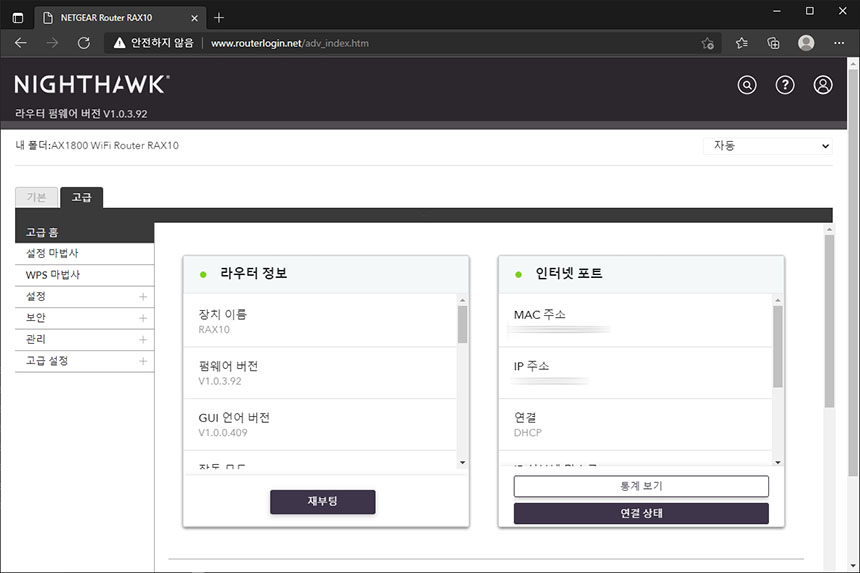Open the Nighthawk help question icon
The height and width of the screenshot is (573, 860).
click(785, 85)
